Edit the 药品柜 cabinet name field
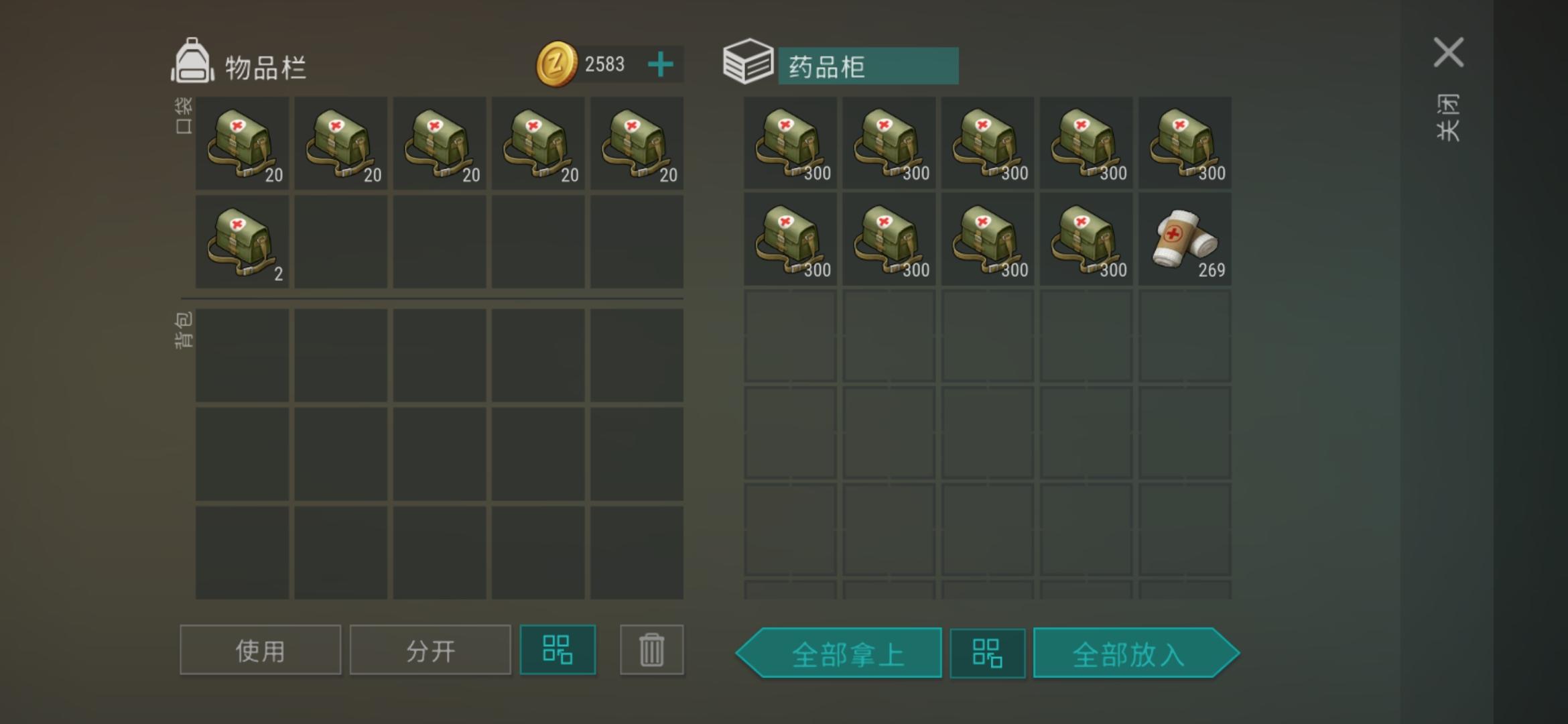 click(868, 66)
